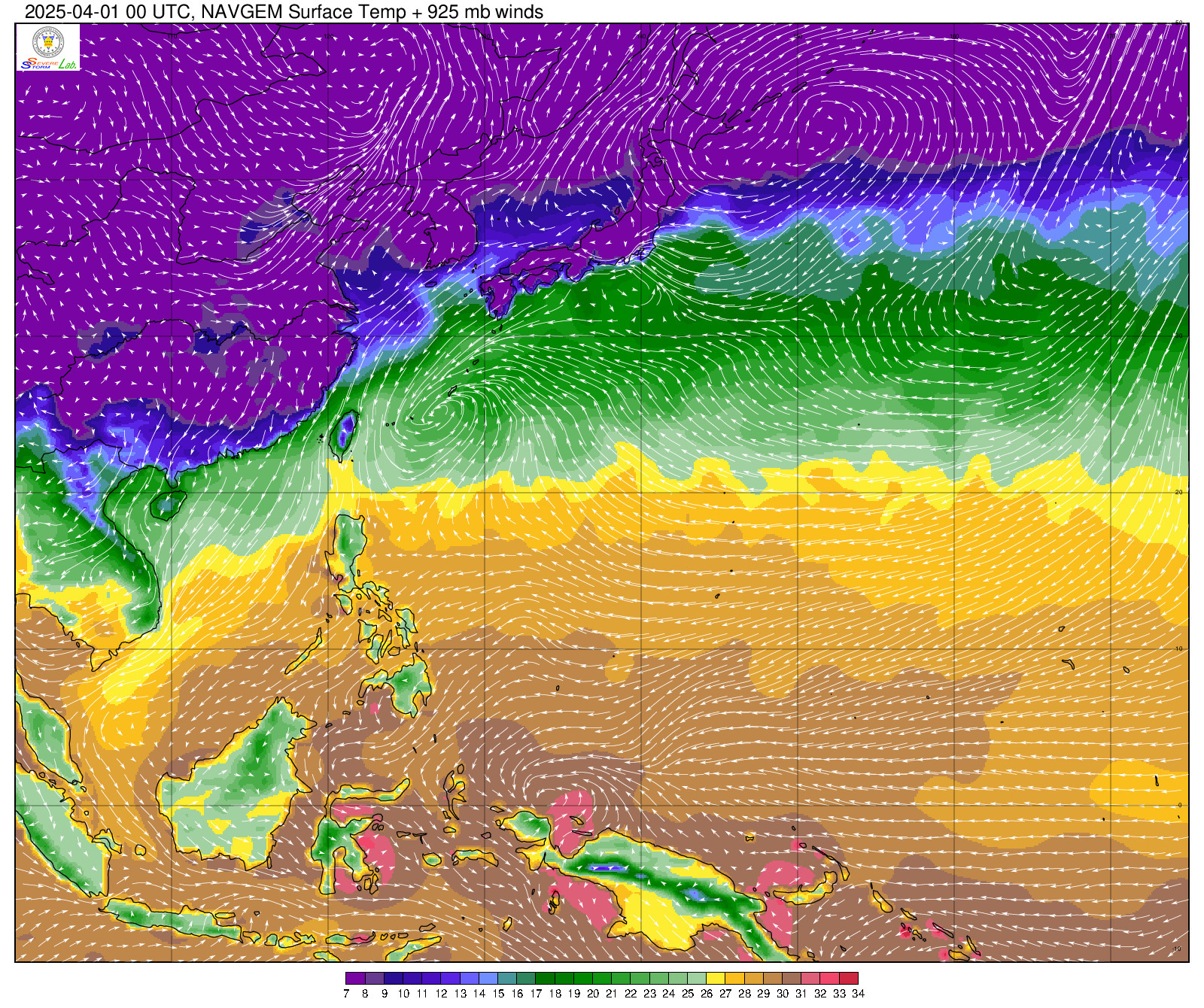Click the Severe Storm Lab logo text

tap(48, 64)
